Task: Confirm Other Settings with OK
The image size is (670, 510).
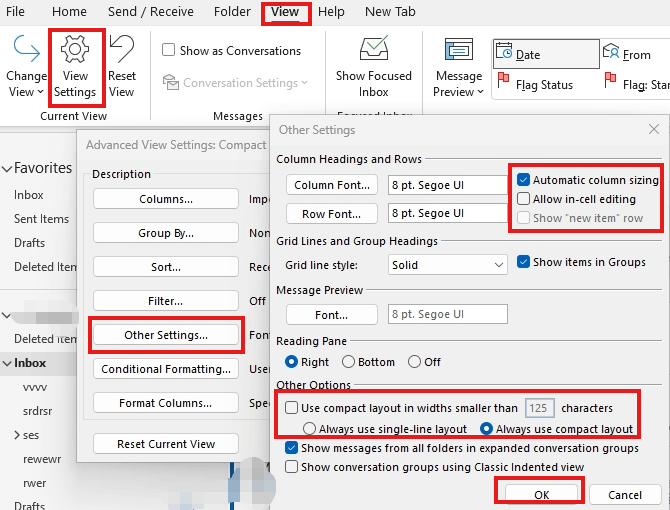Action: pyautogui.click(x=541, y=495)
